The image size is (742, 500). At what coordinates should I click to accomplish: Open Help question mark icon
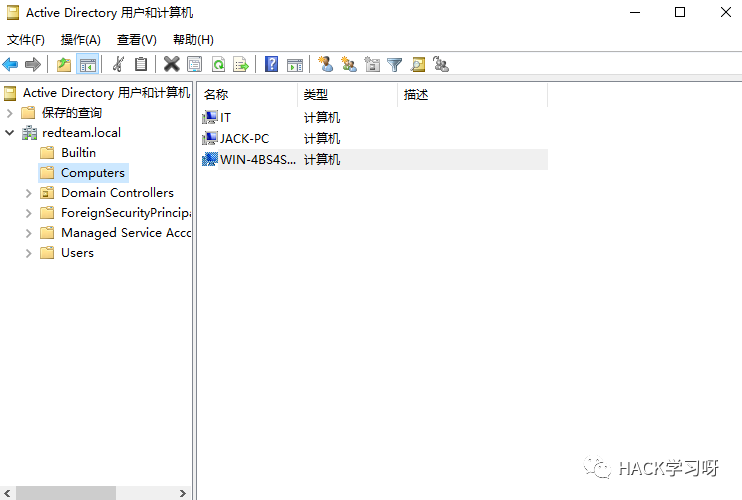click(271, 64)
